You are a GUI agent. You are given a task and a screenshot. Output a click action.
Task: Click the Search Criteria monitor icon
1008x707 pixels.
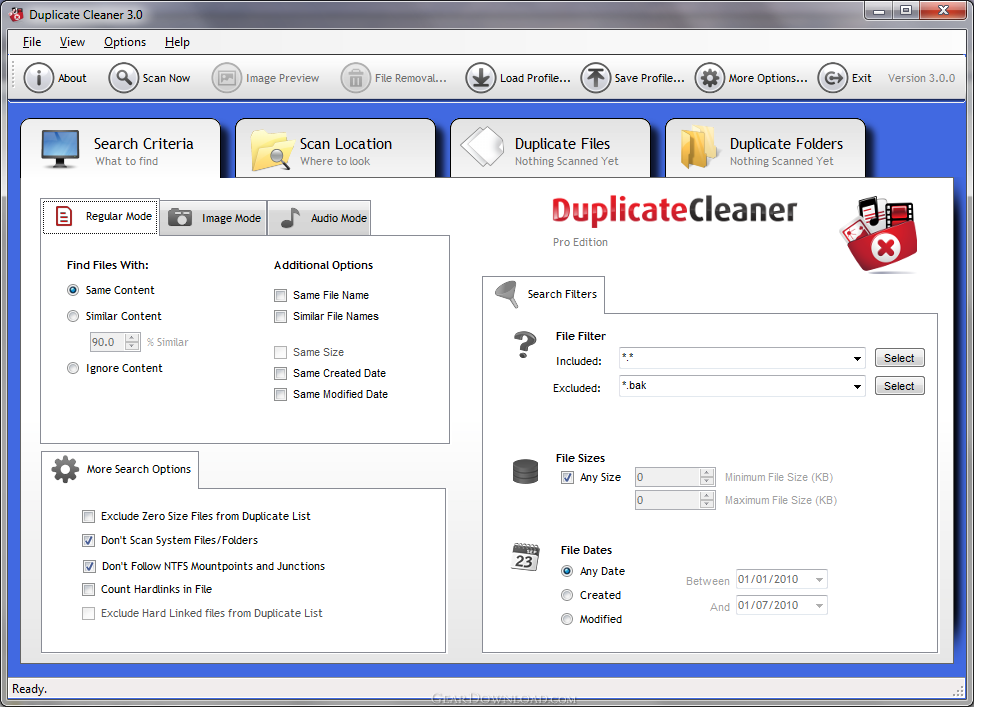pos(60,148)
